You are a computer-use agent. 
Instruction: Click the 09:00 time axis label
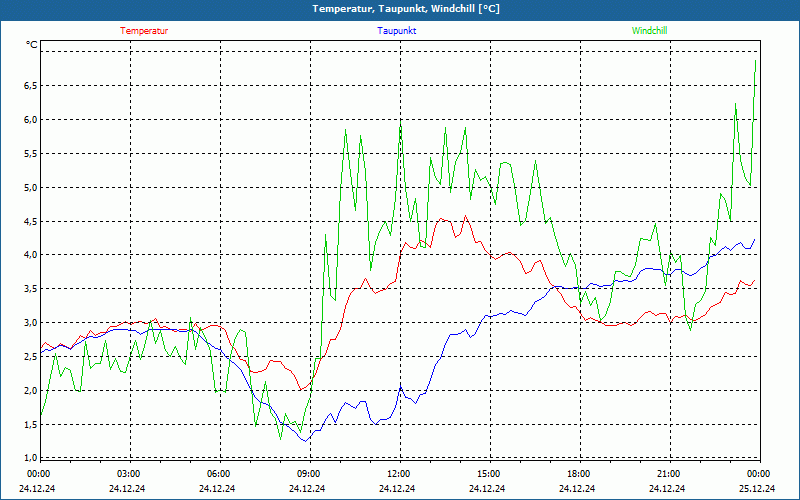click(308, 474)
